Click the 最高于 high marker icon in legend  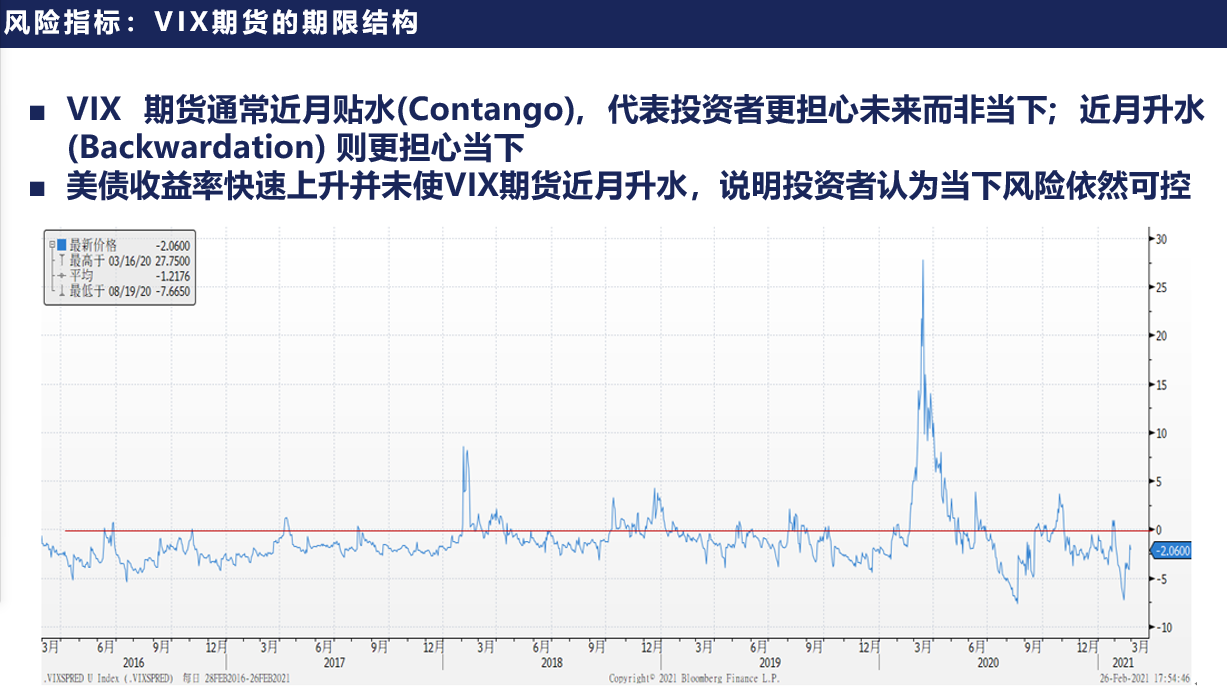pyautogui.click(x=62, y=260)
